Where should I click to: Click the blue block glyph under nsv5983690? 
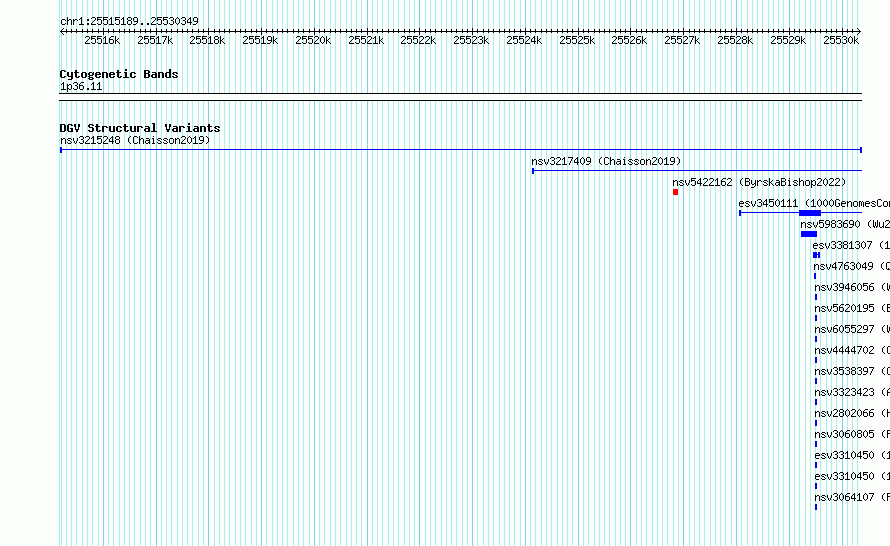pyautogui.click(x=809, y=234)
